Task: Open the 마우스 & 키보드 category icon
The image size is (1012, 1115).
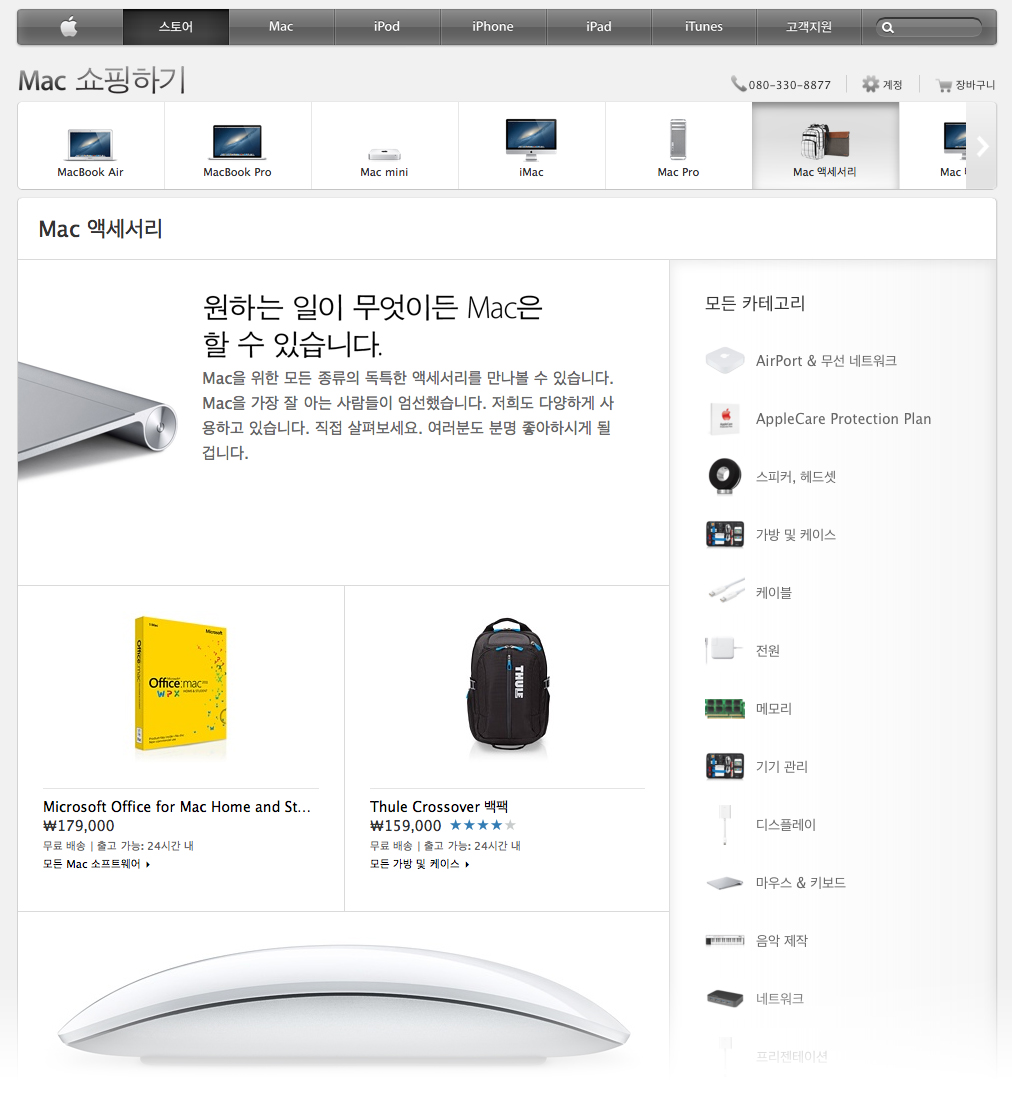Action: (x=725, y=882)
